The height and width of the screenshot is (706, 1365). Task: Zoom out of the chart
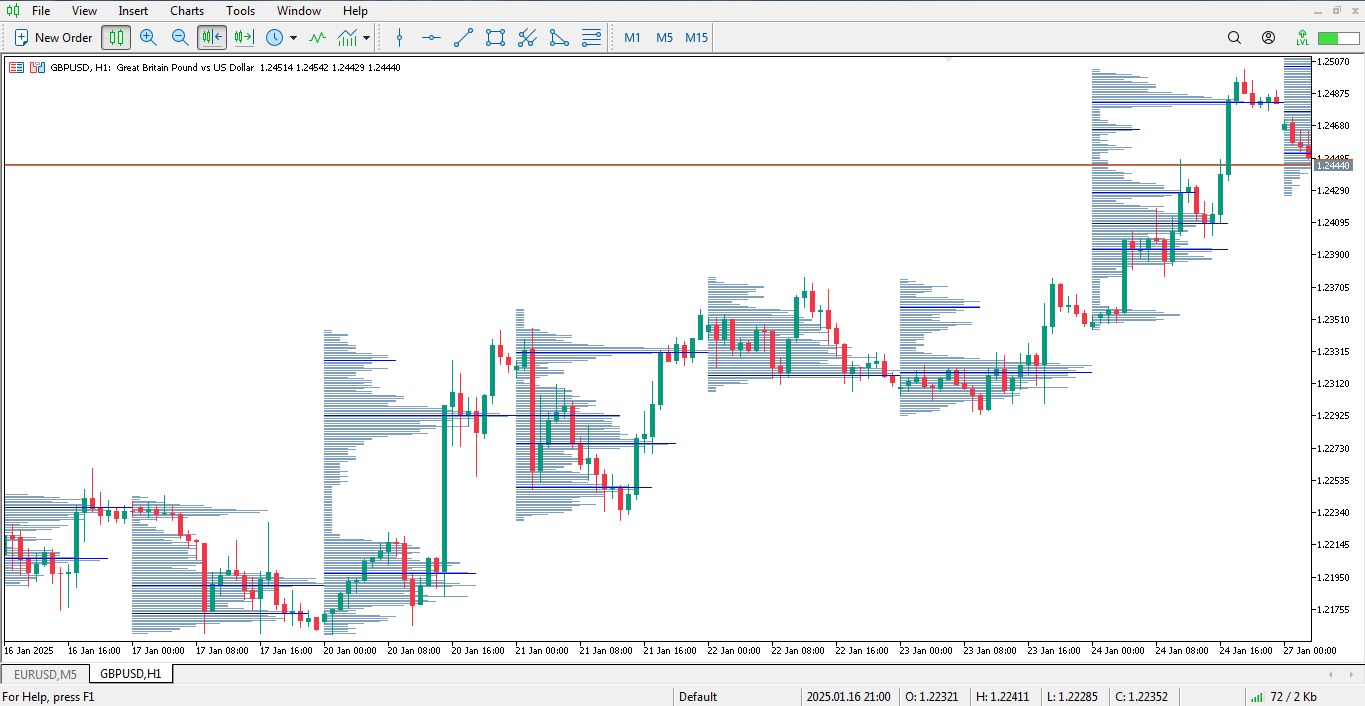click(x=180, y=38)
